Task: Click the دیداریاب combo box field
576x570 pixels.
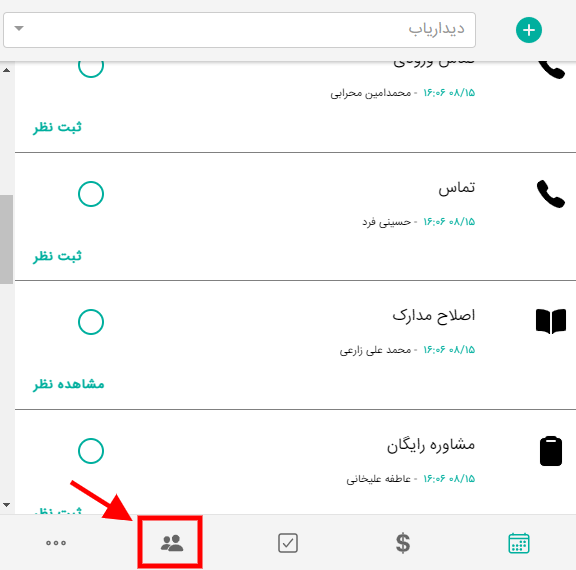Action: 240,30
